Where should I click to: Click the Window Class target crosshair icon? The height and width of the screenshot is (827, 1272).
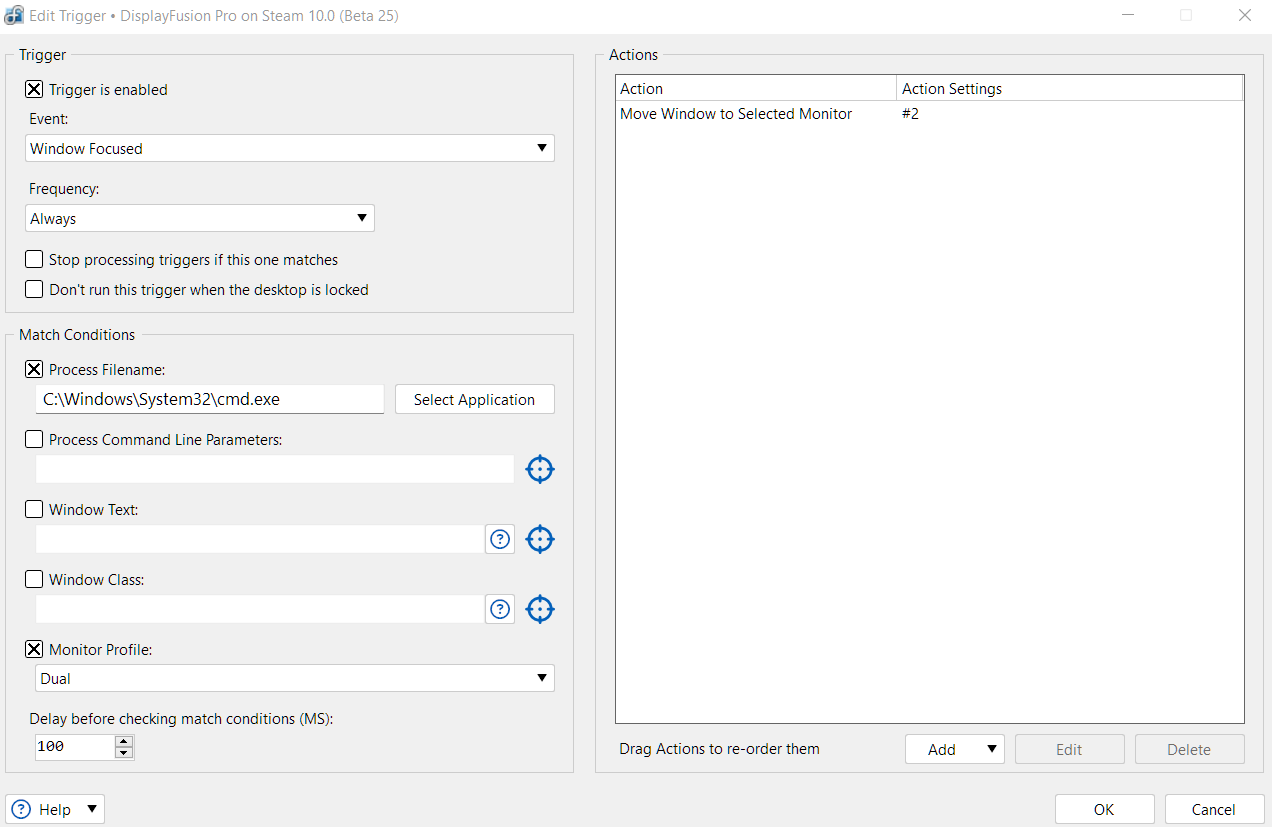click(x=539, y=609)
